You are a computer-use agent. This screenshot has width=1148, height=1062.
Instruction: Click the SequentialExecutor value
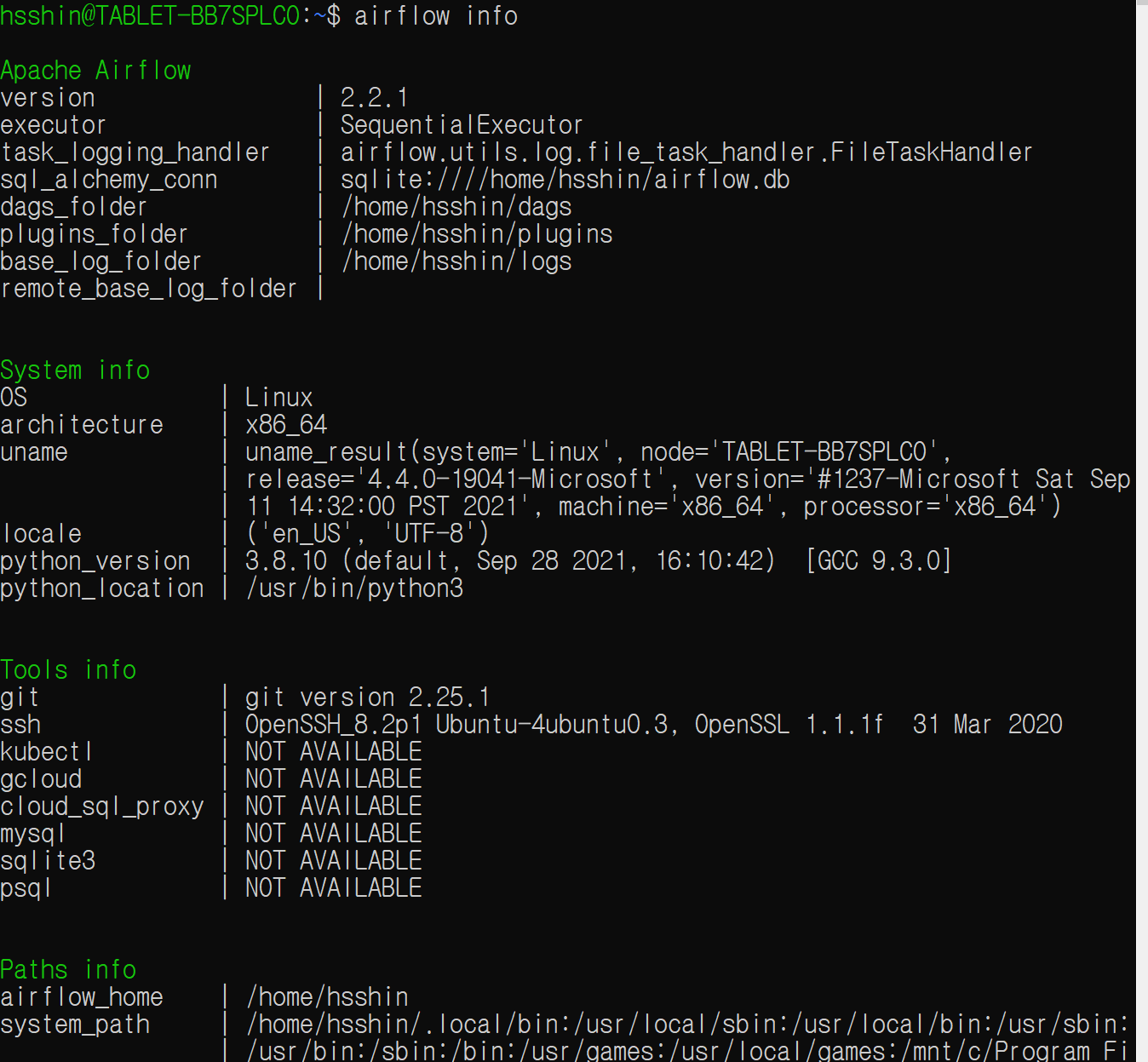(x=462, y=125)
